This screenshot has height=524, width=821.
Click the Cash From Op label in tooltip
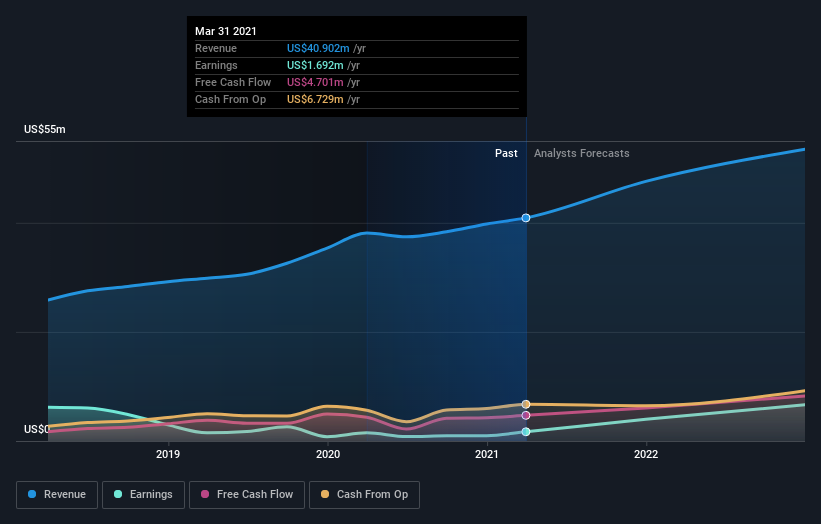[230, 99]
